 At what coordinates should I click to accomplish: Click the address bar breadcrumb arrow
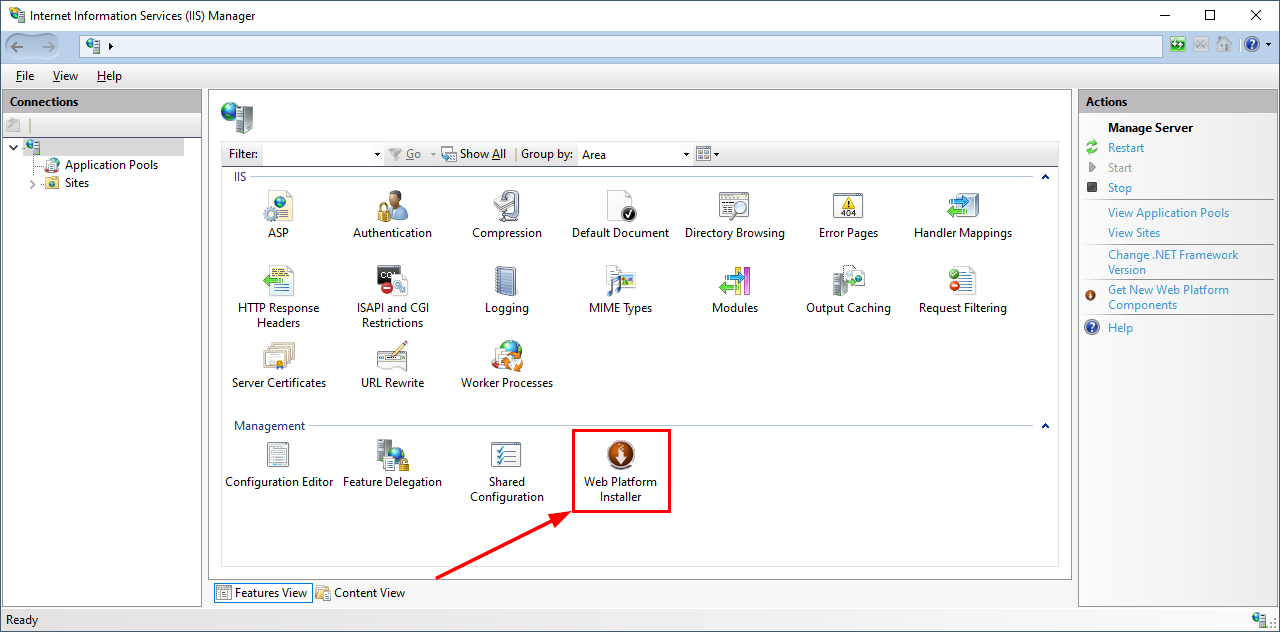(x=110, y=46)
